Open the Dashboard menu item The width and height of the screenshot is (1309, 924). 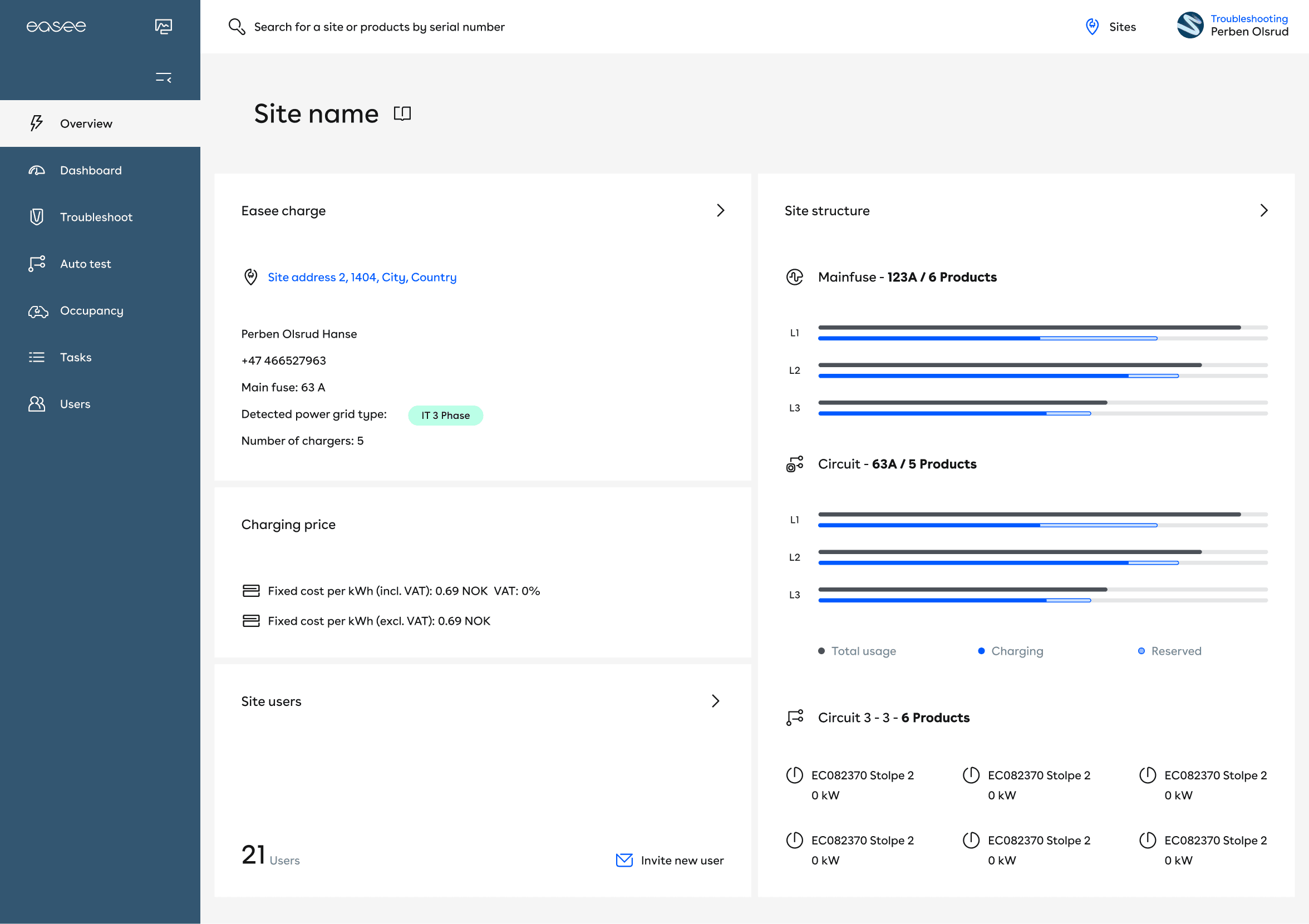point(91,170)
